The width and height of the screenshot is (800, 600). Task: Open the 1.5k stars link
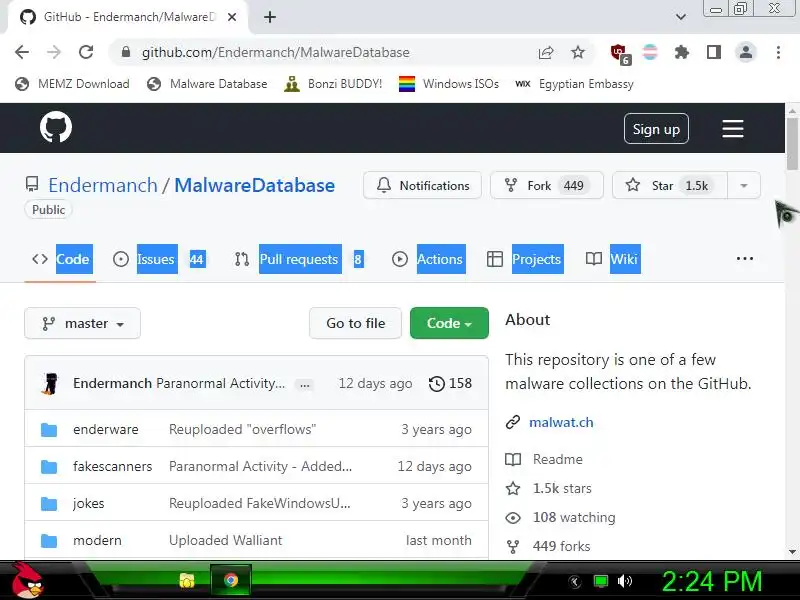562,488
